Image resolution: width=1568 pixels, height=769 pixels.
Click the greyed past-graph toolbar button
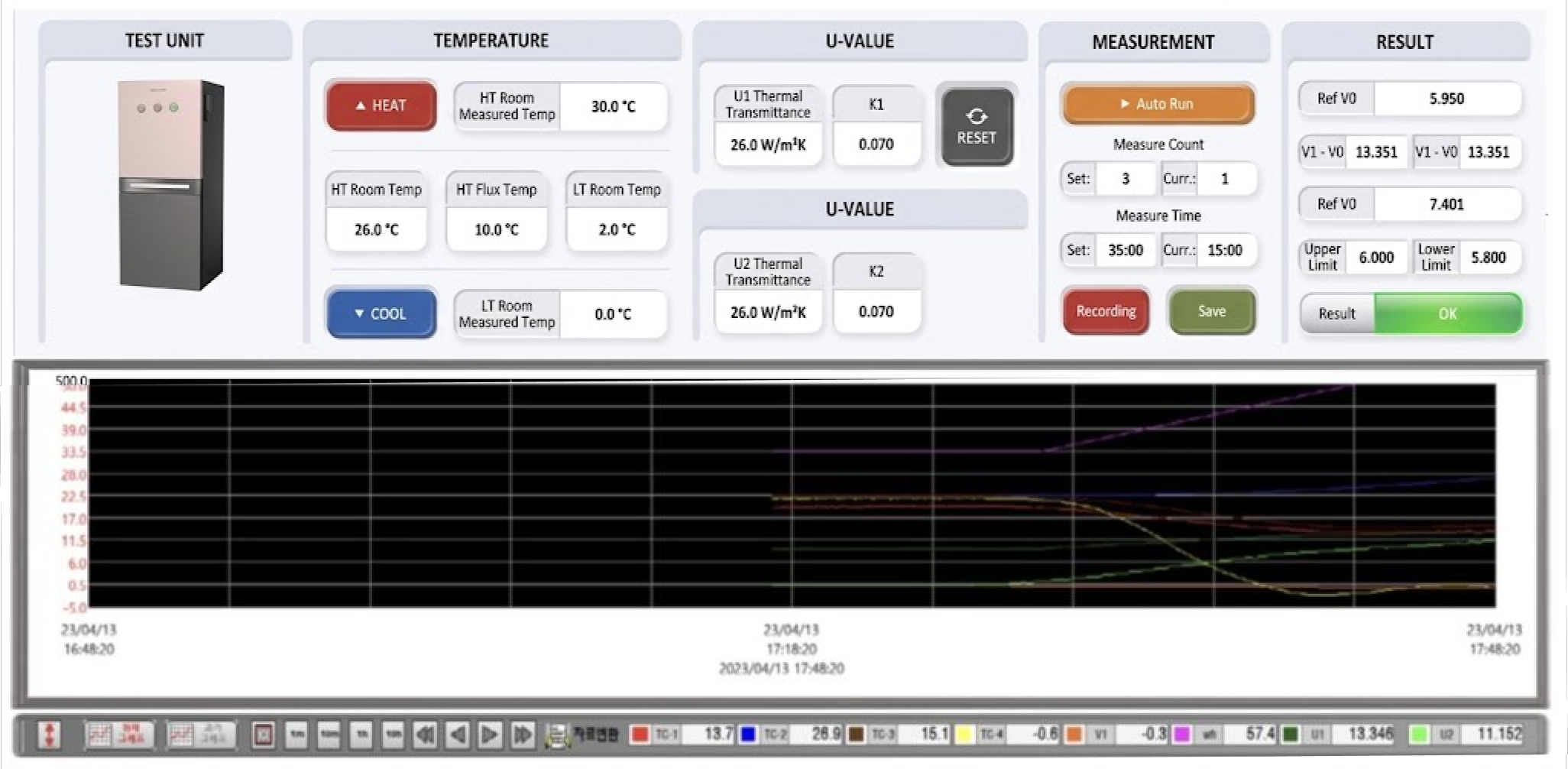coord(201,735)
